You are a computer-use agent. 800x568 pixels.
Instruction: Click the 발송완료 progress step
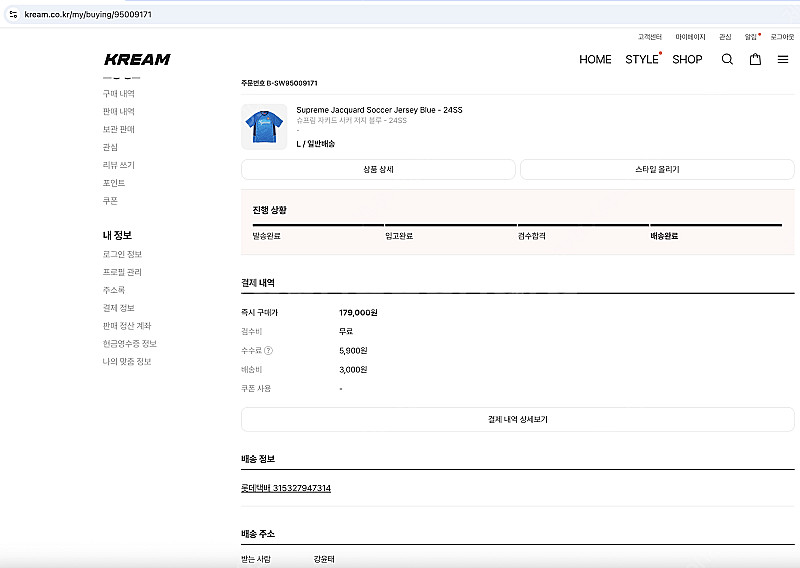point(266,236)
